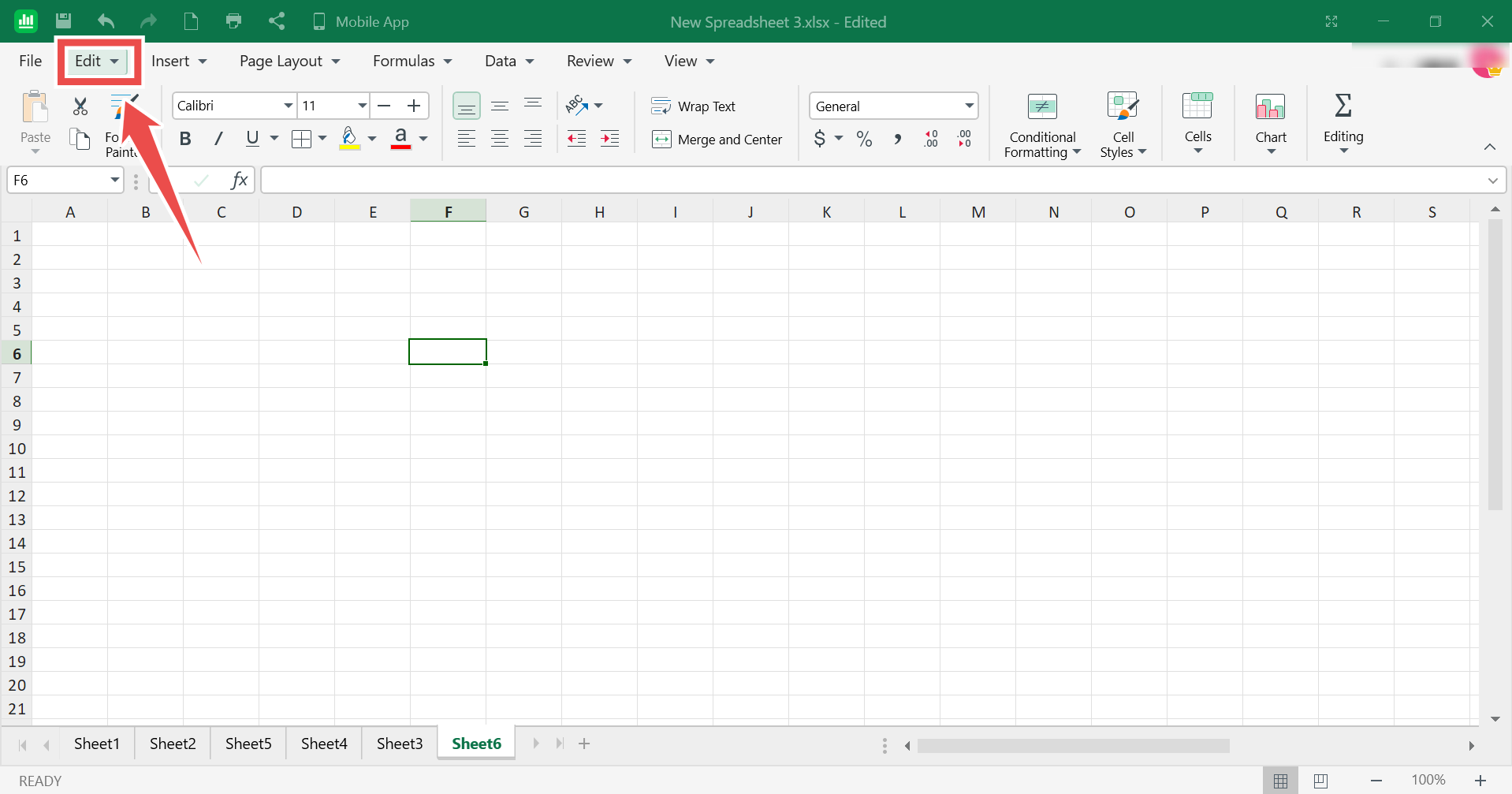1512x794 pixels.
Task: Undo the last action
Action: point(106,21)
